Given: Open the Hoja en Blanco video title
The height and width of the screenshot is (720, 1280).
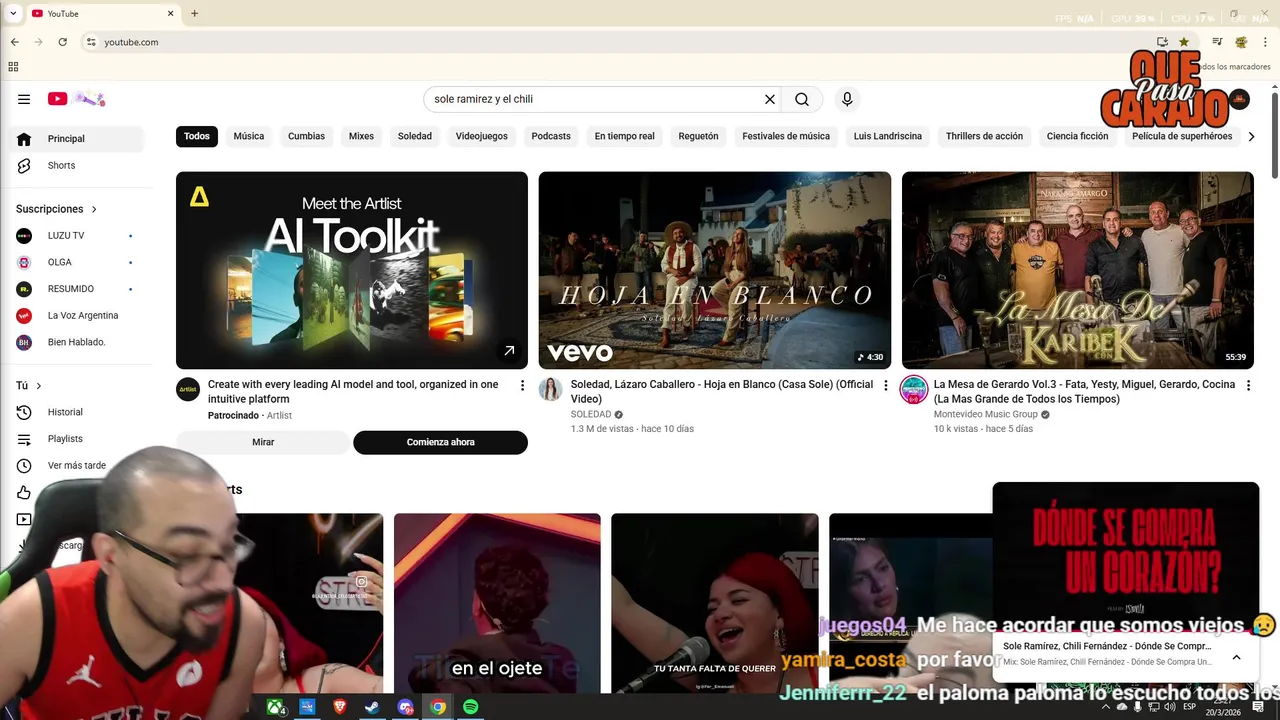Looking at the screenshot, I should pos(722,392).
